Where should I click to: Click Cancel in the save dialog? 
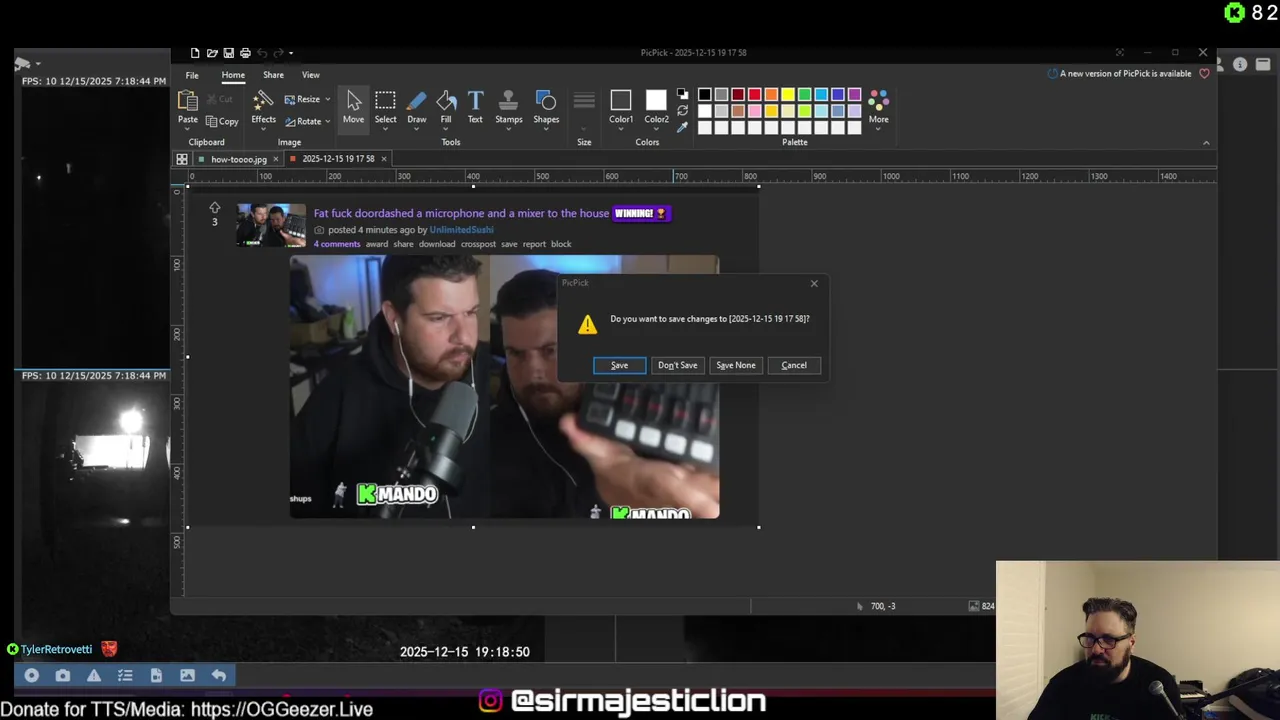794,365
